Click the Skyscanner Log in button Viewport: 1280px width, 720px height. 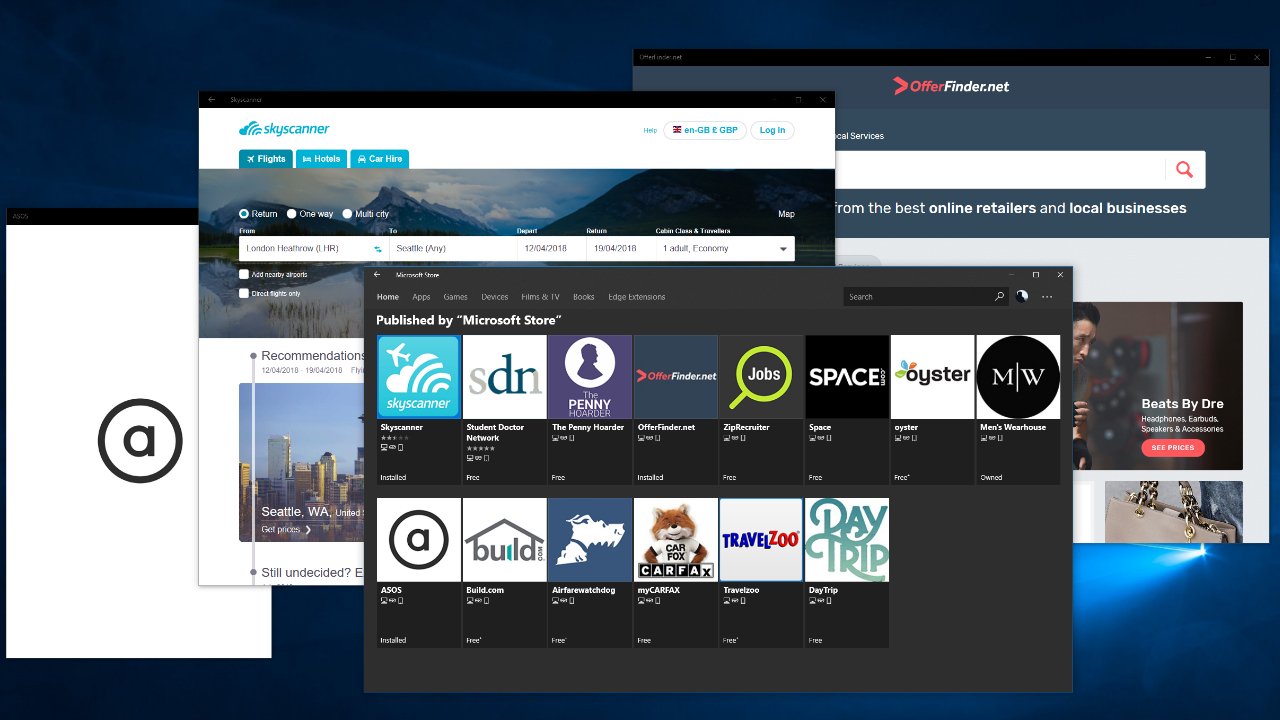[772, 130]
